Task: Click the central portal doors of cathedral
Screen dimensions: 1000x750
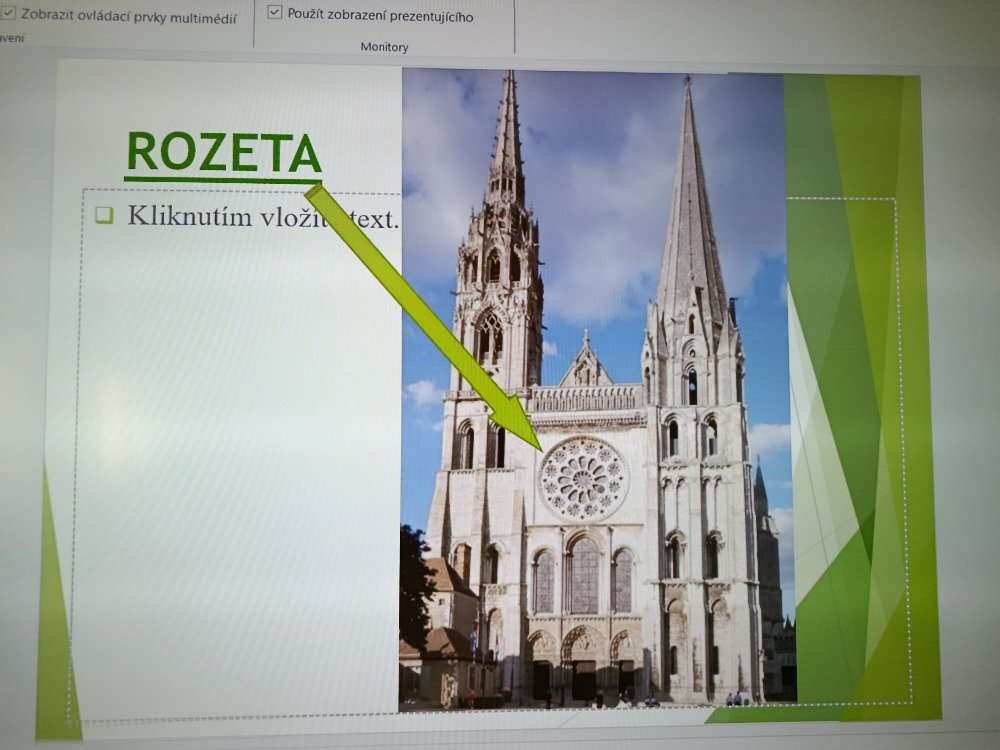Action: [x=584, y=679]
